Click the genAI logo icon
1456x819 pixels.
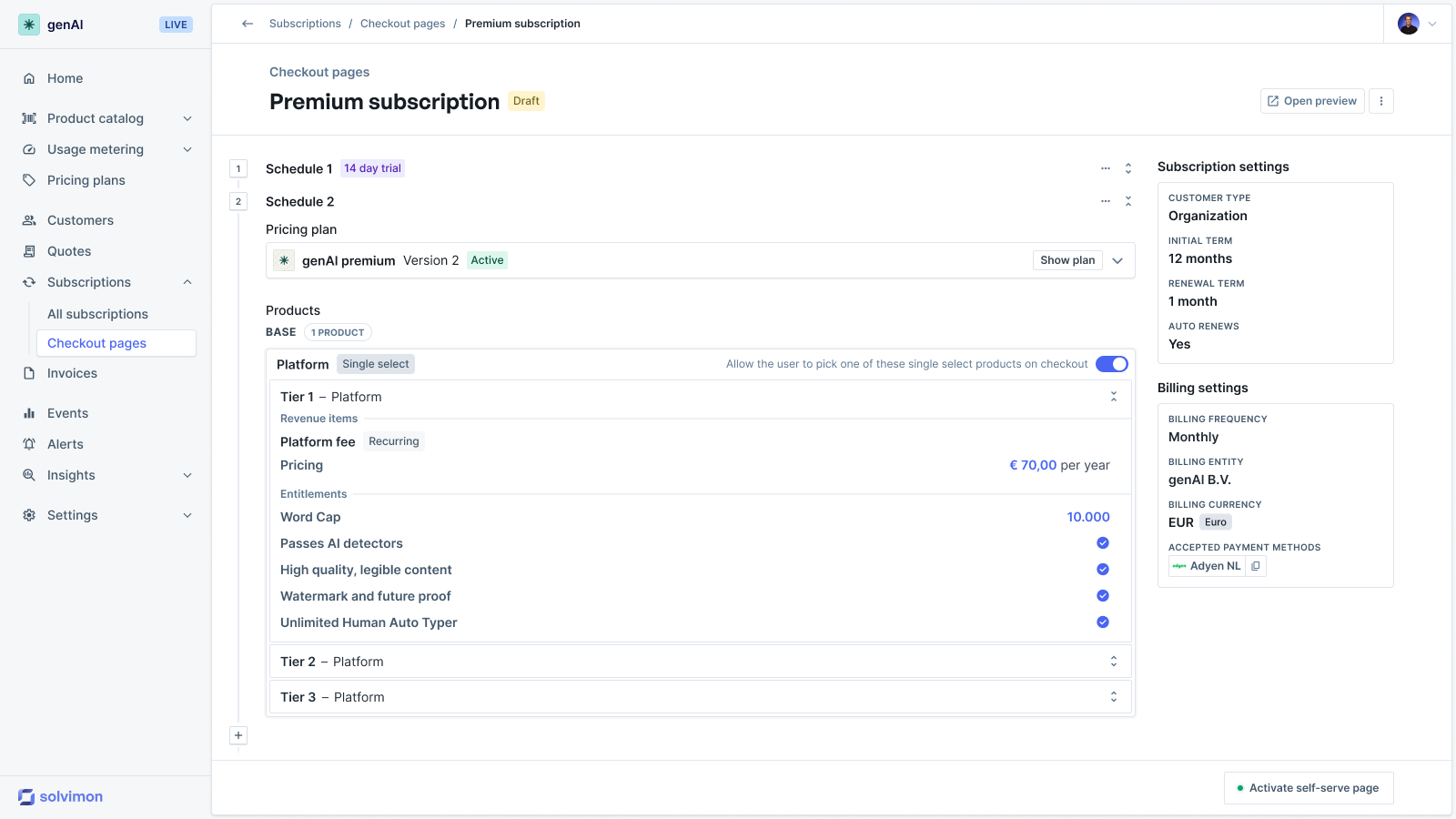(29, 25)
